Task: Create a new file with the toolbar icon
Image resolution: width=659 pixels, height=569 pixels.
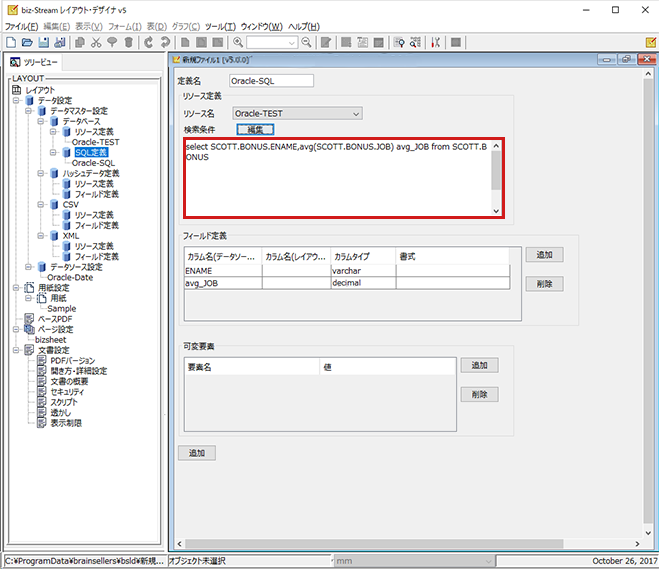Action: (11, 42)
